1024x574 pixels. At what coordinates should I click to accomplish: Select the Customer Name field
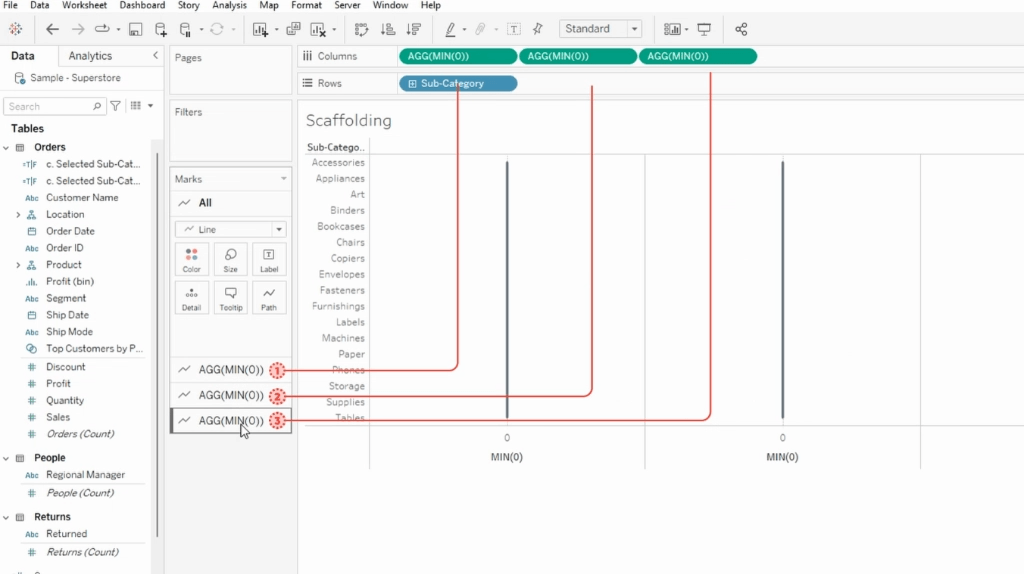click(82, 197)
